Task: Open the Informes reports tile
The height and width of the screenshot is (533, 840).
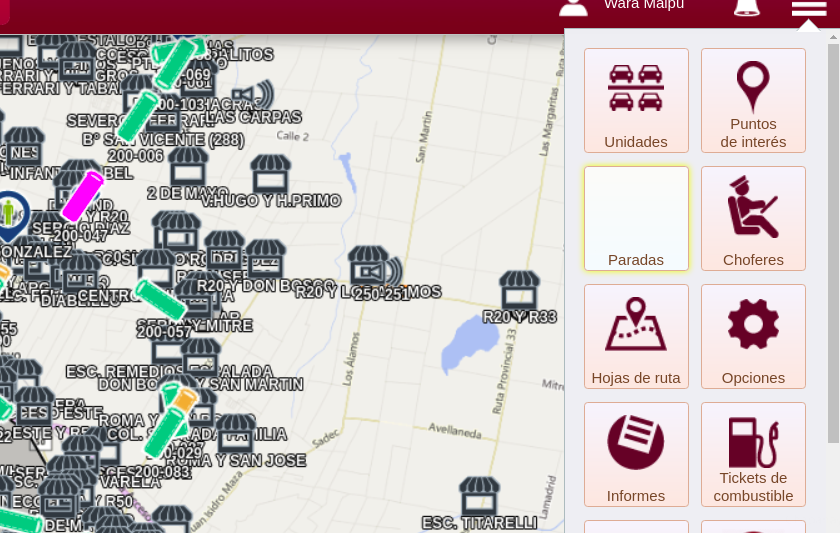Action: tap(636, 454)
